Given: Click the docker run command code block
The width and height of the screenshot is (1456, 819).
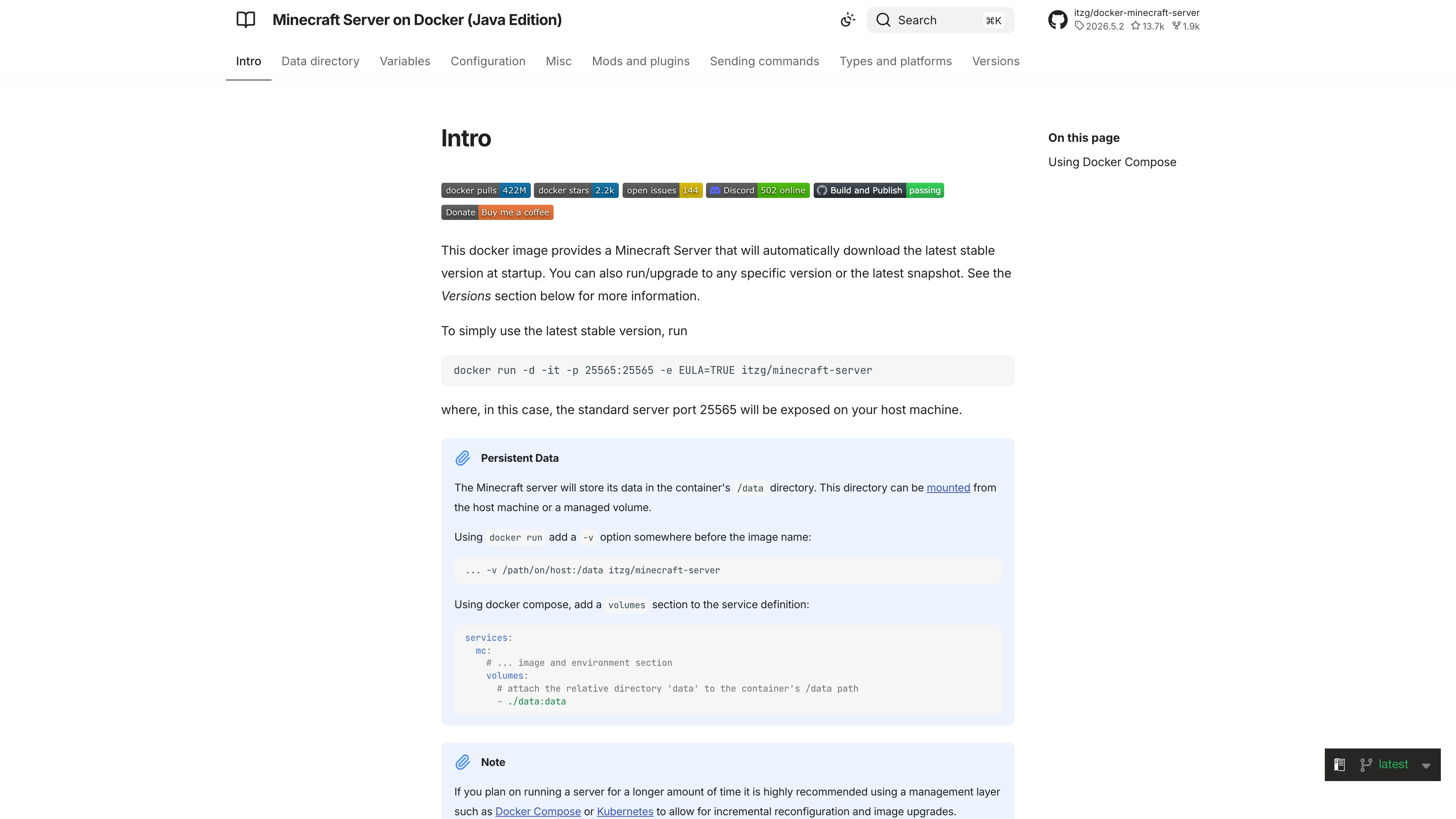Looking at the screenshot, I should [728, 371].
